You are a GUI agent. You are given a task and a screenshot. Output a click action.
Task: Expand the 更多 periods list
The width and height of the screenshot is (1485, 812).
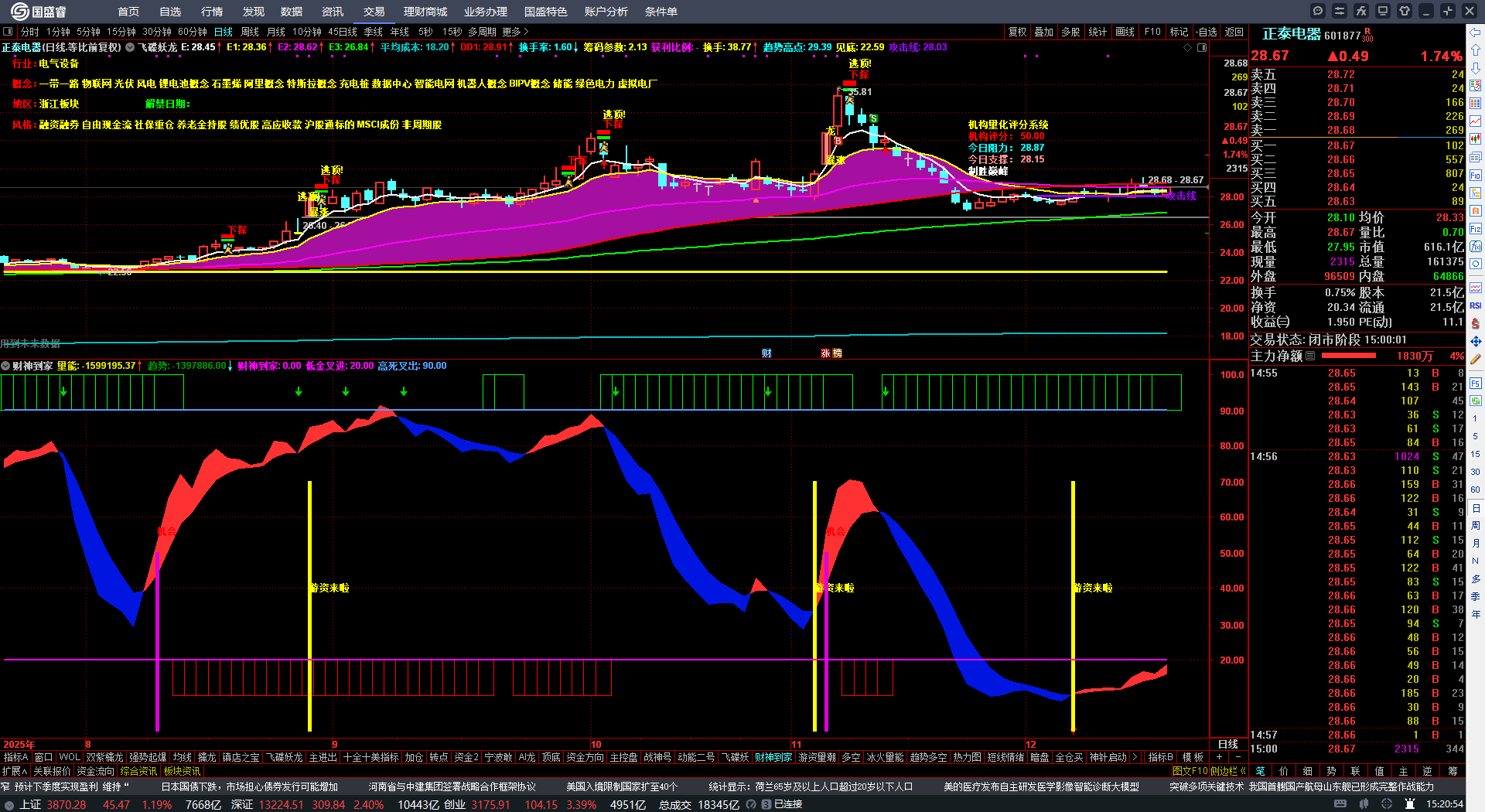point(516,32)
